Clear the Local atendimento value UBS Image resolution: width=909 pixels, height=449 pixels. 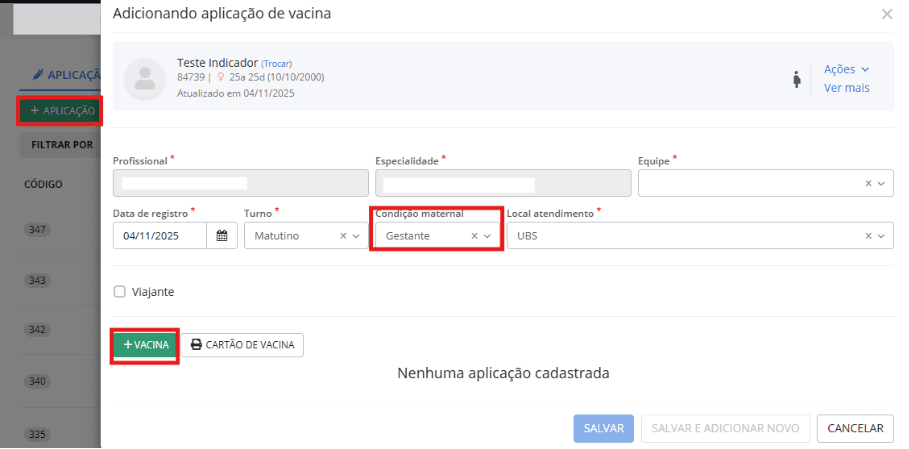coord(868,236)
